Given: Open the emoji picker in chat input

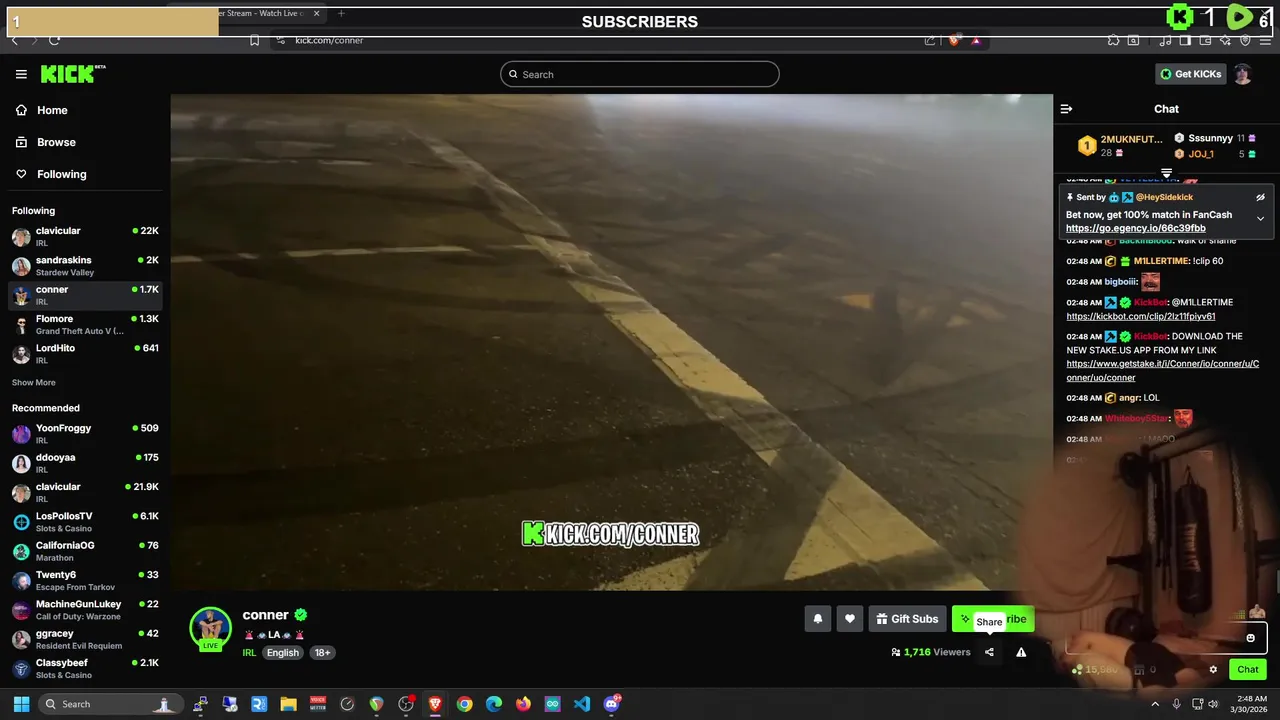Looking at the screenshot, I should pos(1250,638).
